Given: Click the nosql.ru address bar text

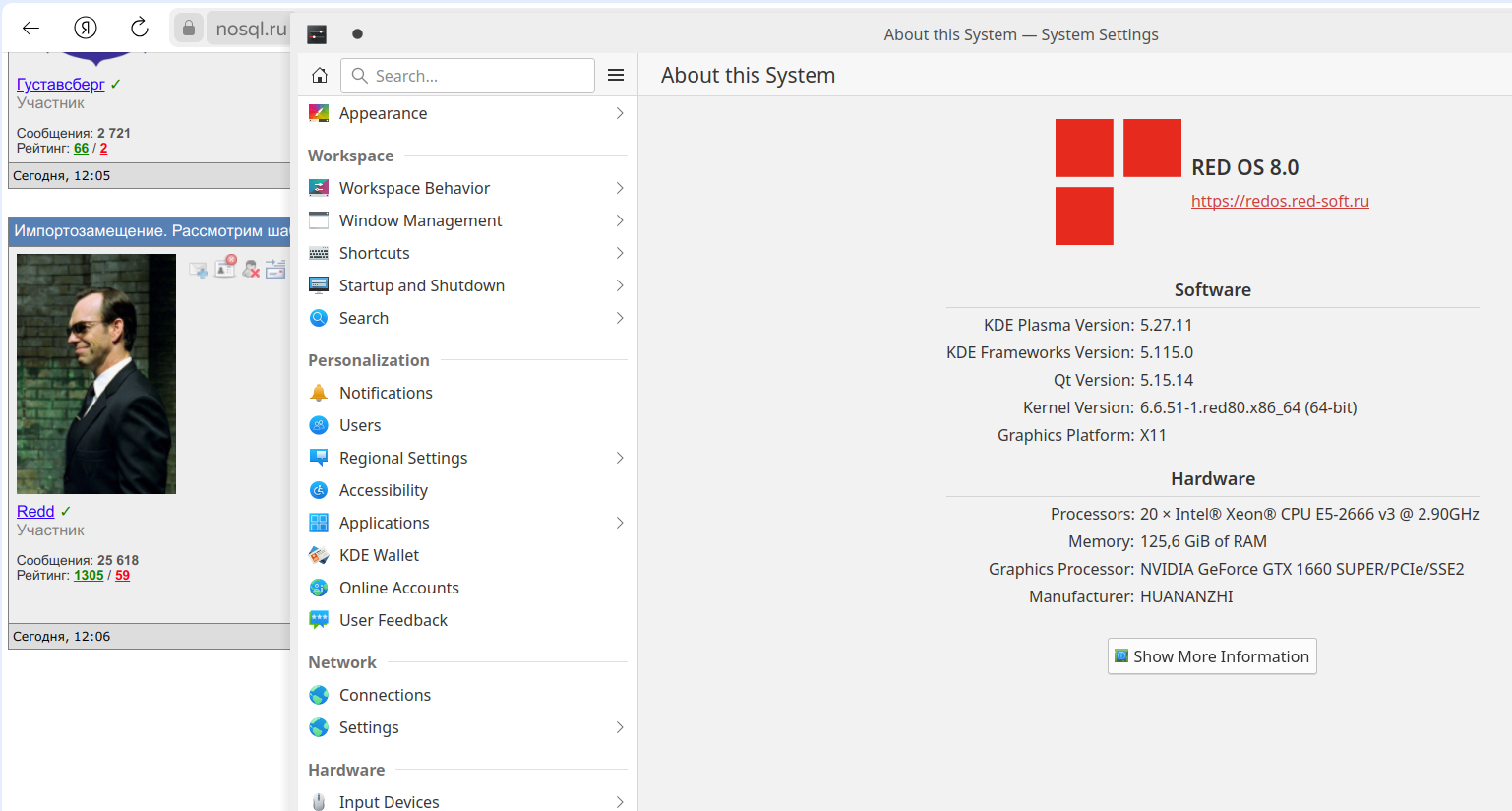Looking at the screenshot, I should tap(251, 29).
